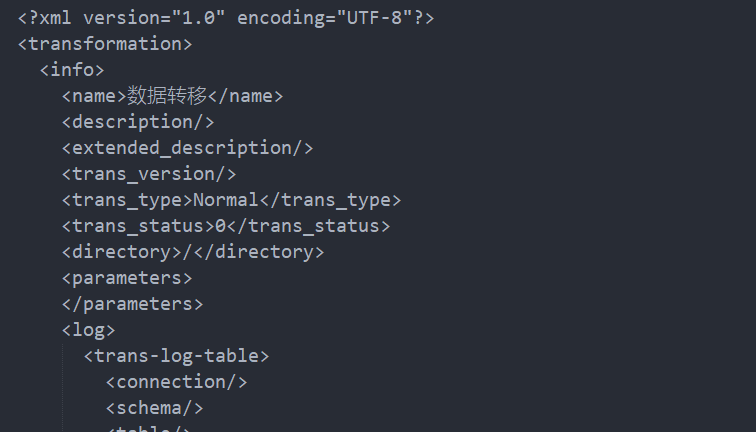756x432 pixels.
Task: Place cursor on the opening transformation tag
Action: coord(105,44)
